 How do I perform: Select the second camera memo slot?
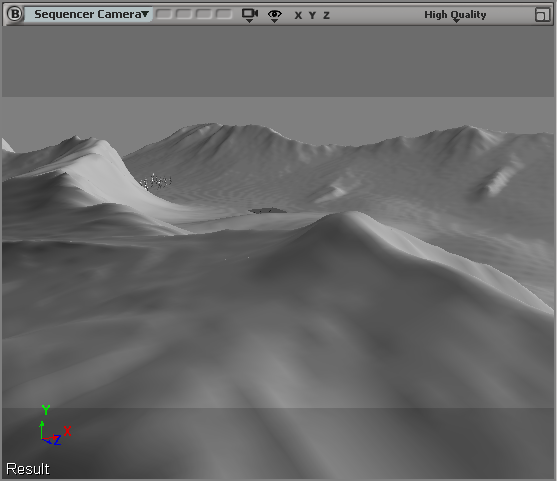coord(184,14)
